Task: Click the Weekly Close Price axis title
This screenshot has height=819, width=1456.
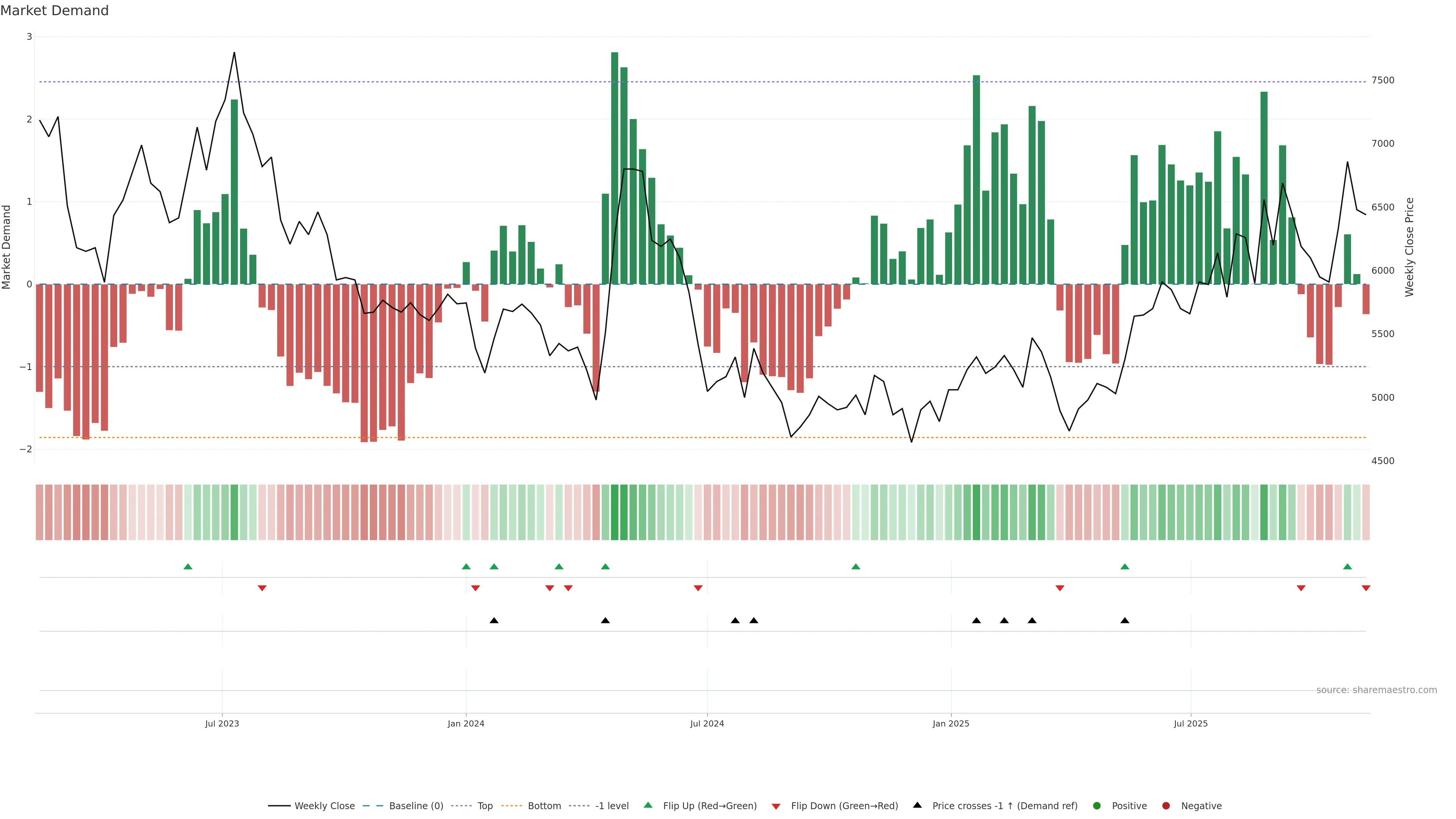Action: (1409, 247)
